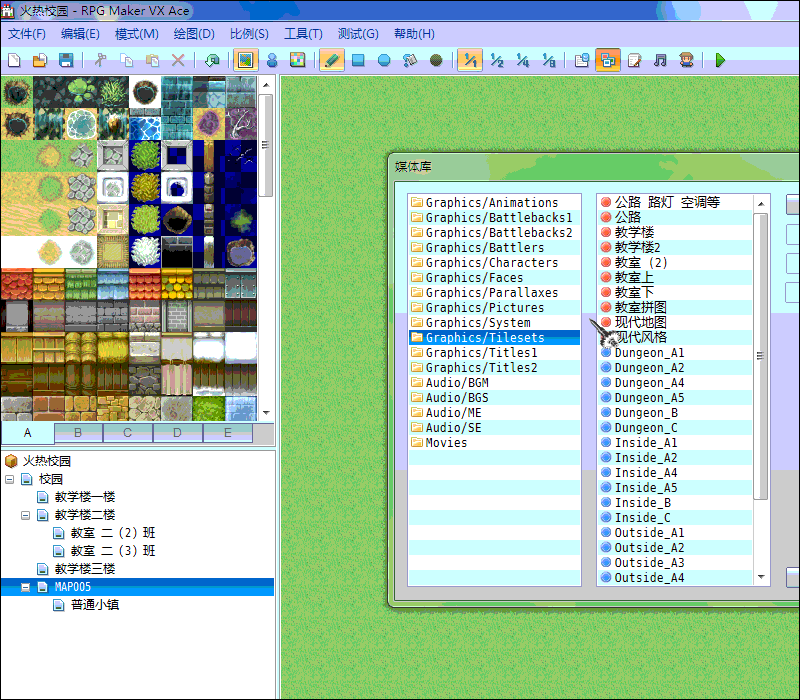
Task: Click the Cut scissors icon
Action: tap(101, 60)
